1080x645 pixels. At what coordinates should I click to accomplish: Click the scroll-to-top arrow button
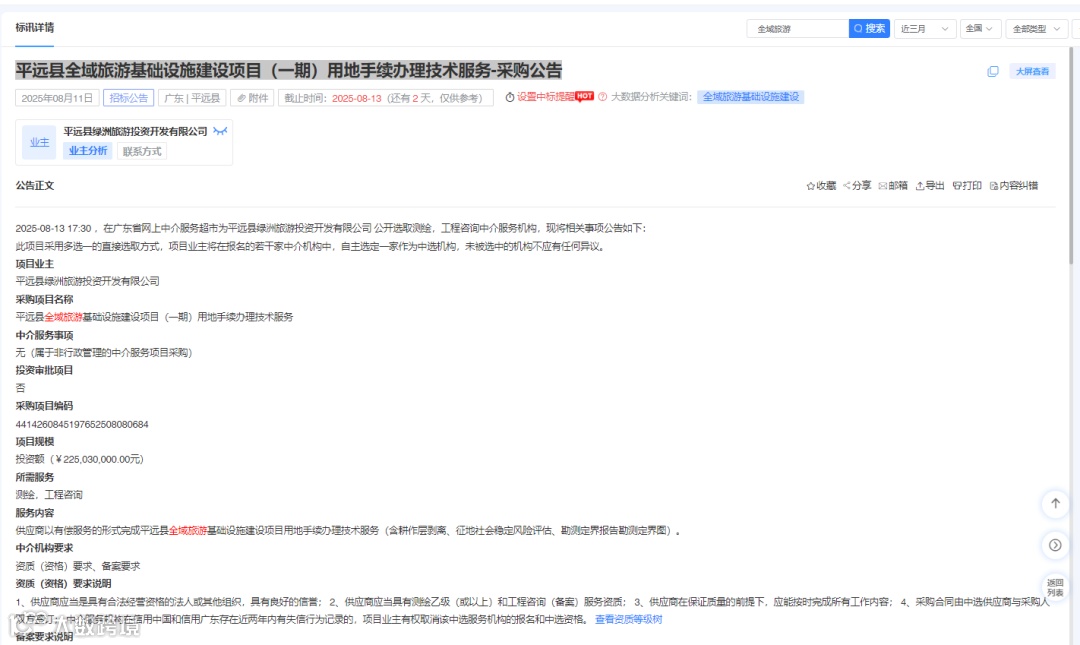point(1055,504)
